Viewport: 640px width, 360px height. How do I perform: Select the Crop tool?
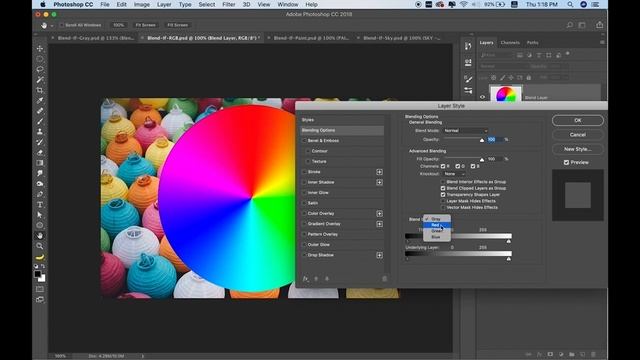coord(40,90)
